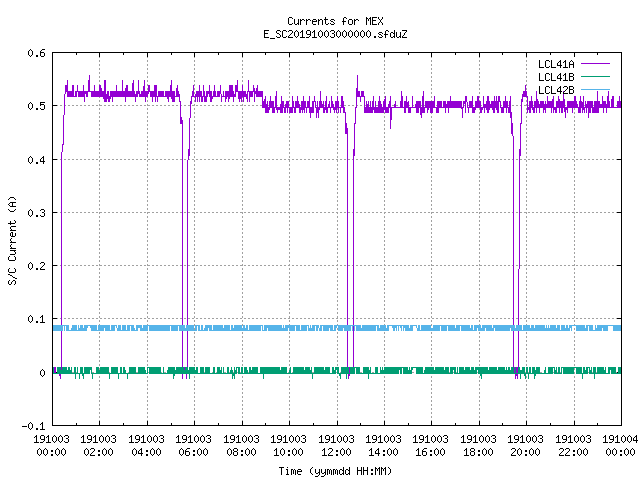Click the LCL41B legend label
Screen dimensions: 640x480
(556, 77)
